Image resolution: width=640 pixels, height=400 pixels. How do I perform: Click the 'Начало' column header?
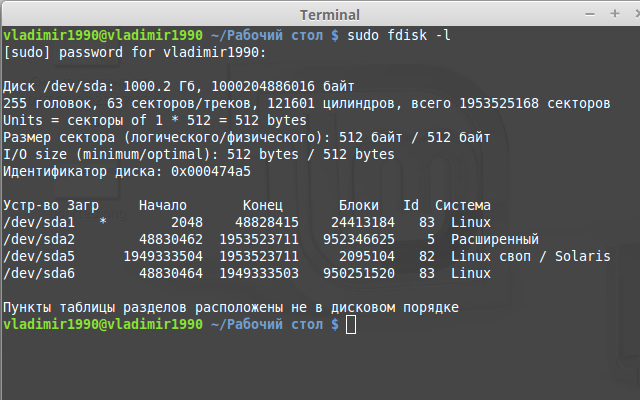click(163, 205)
